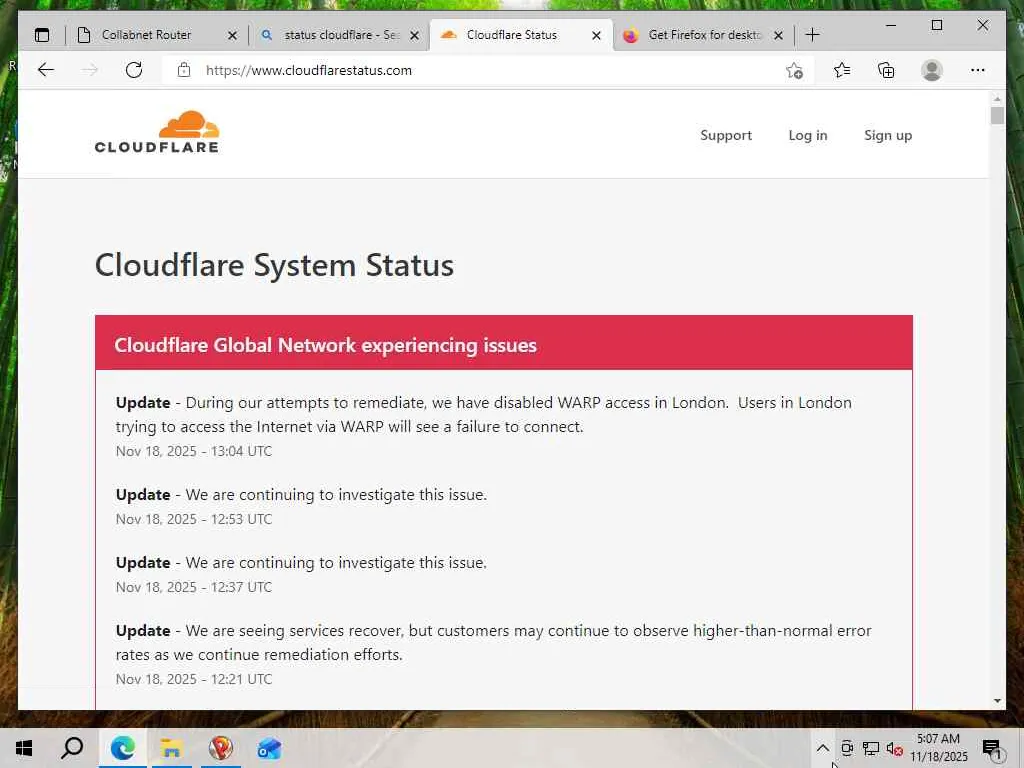The height and width of the screenshot is (768, 1024).
Task: Close the Get Firefox tab
Action: [x=778, y=35]
